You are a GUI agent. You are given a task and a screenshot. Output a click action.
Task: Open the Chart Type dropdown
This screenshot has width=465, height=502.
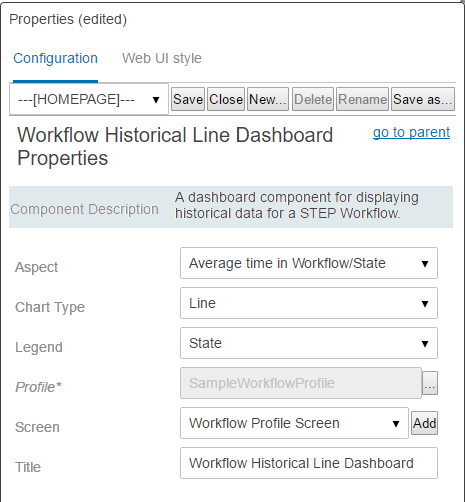click(x=309, y=303)
